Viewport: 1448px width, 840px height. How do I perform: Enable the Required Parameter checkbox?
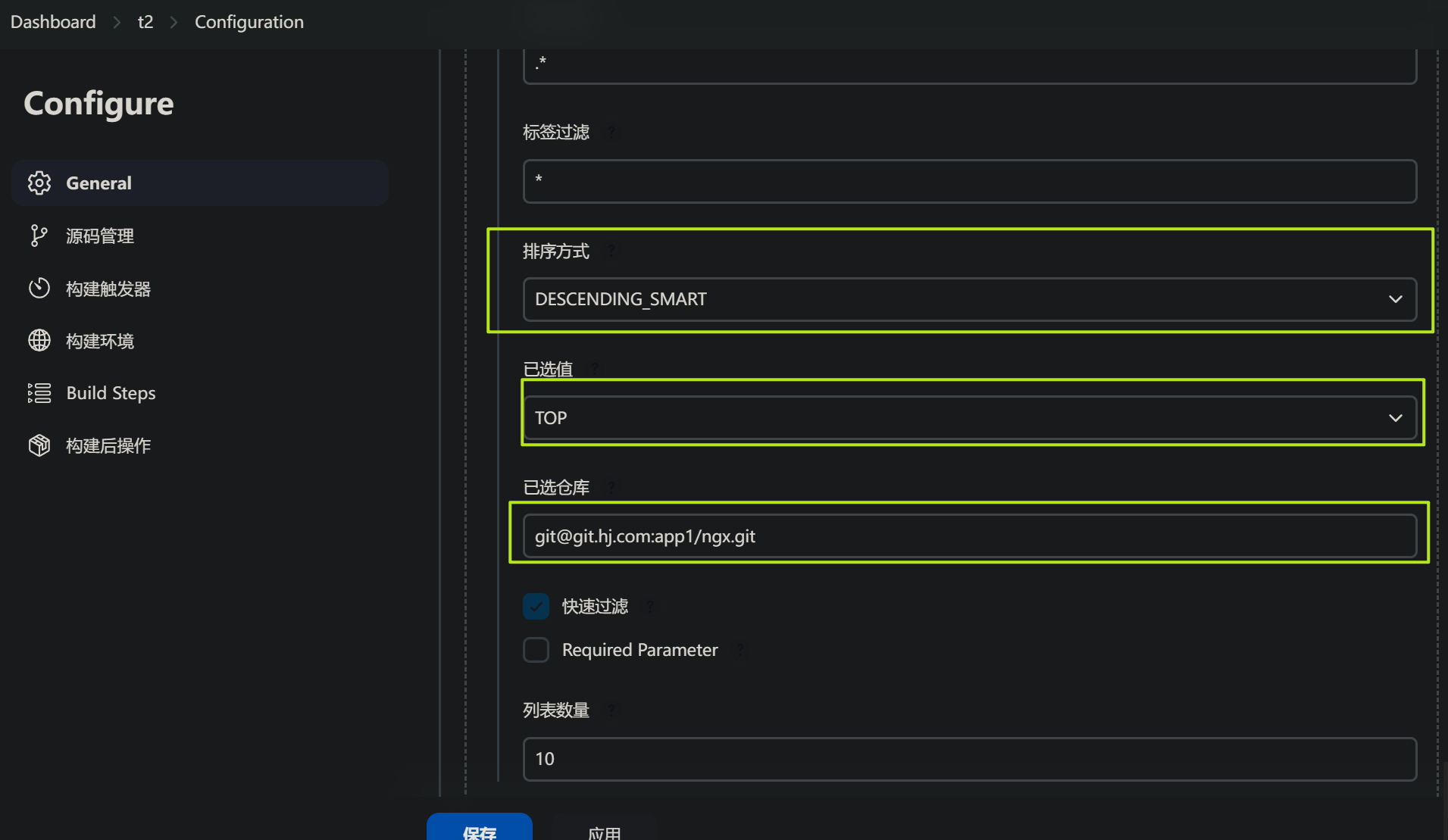[x=536, y=650]
